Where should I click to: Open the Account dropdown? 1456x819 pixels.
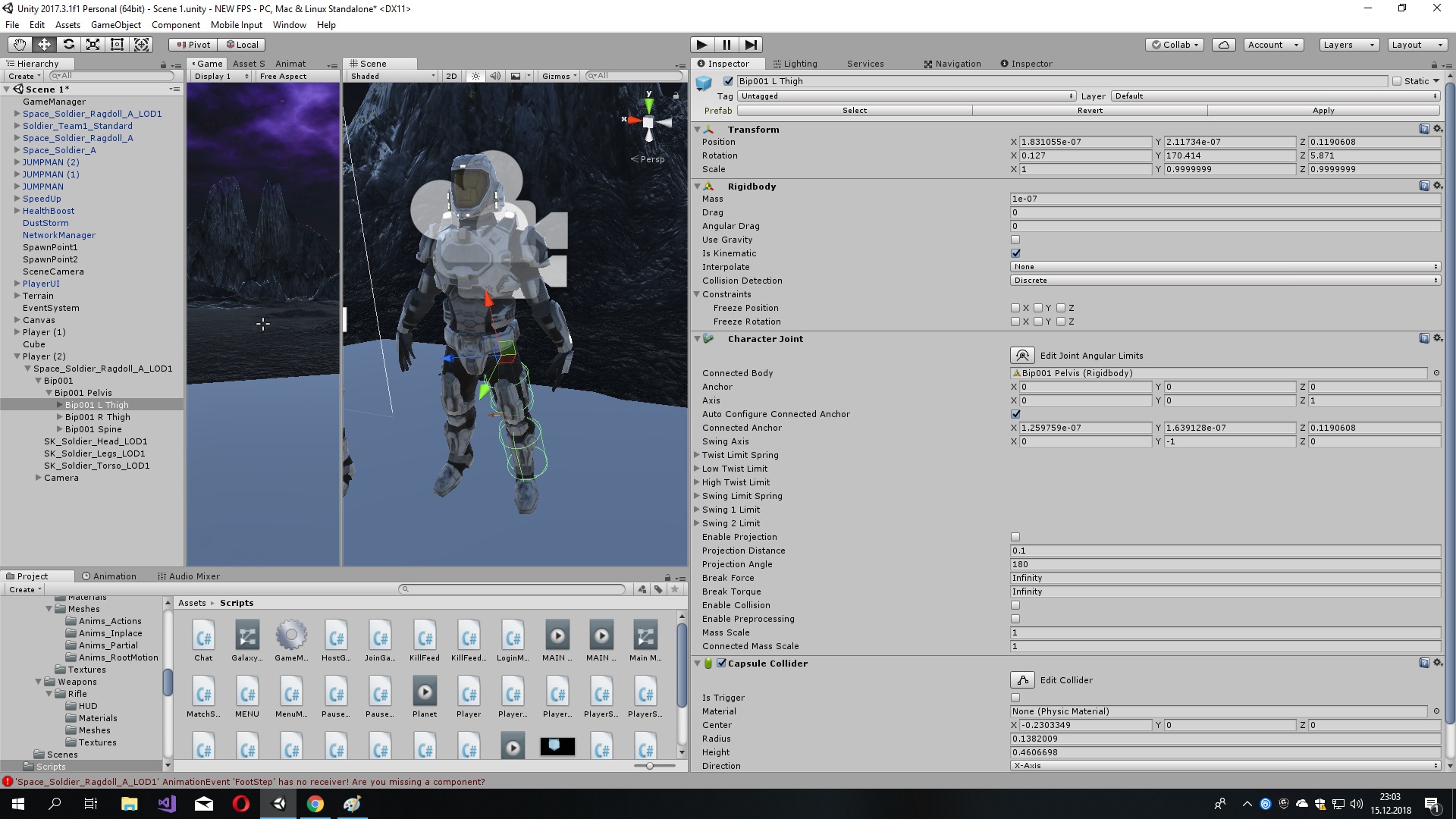click(x=1274, y=45)
